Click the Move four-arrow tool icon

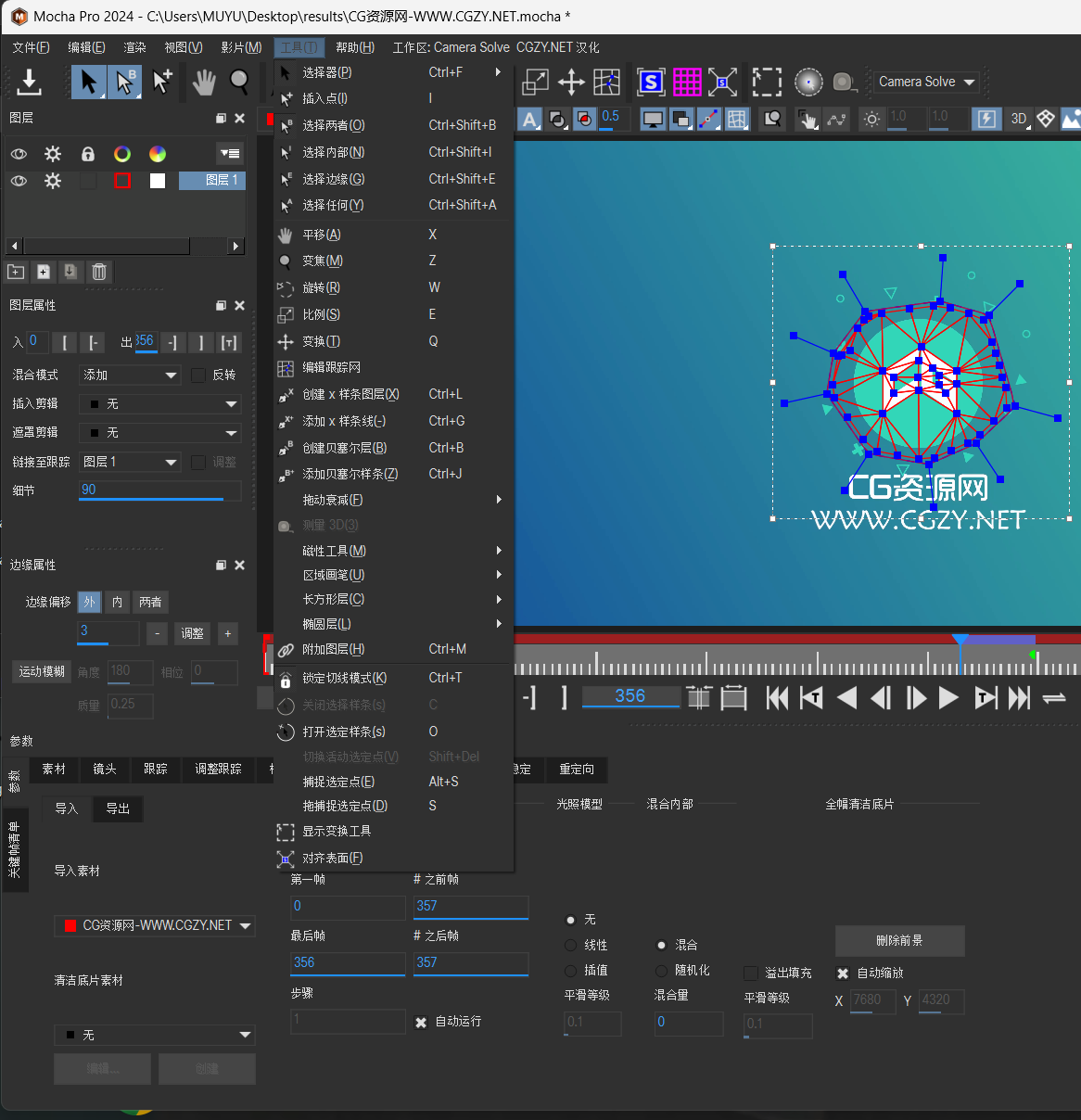coord(571,83)
